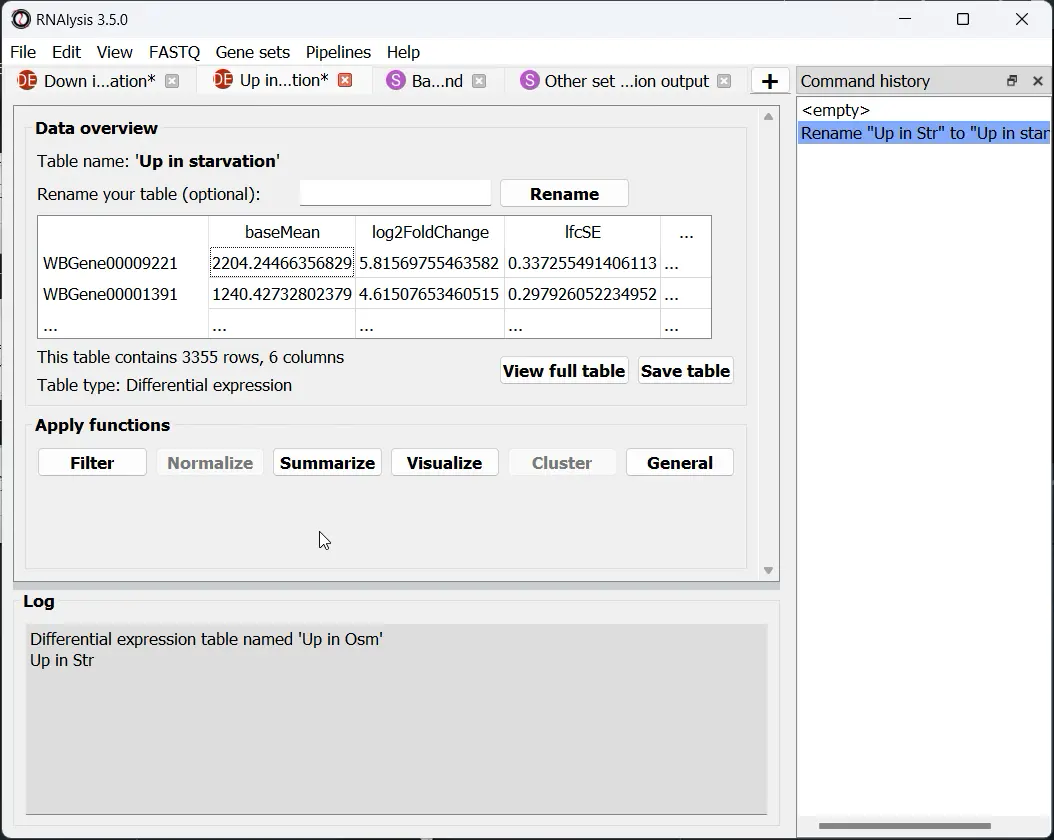Click the Rename button

click(564, 192)
